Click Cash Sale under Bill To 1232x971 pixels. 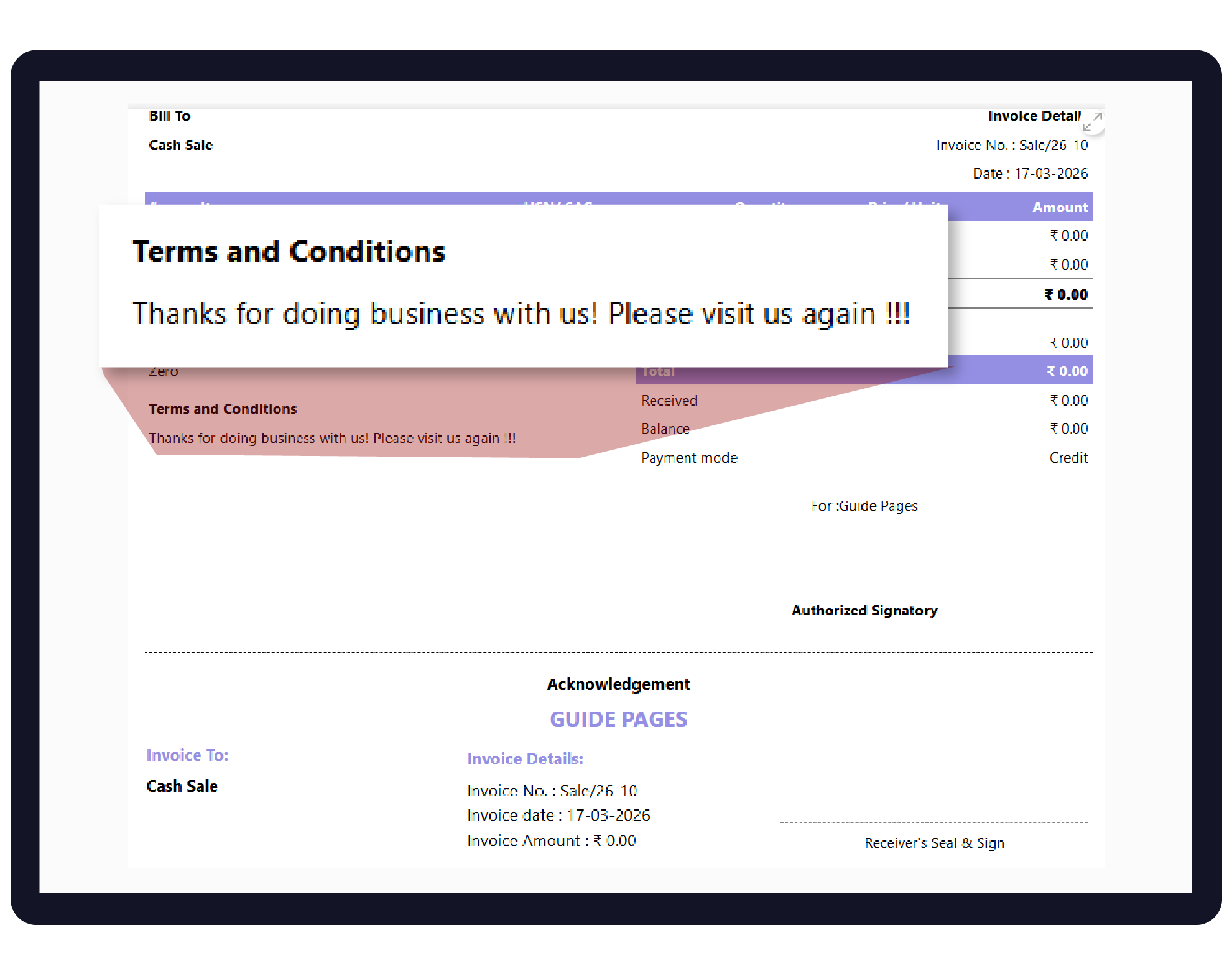point(180,145)
